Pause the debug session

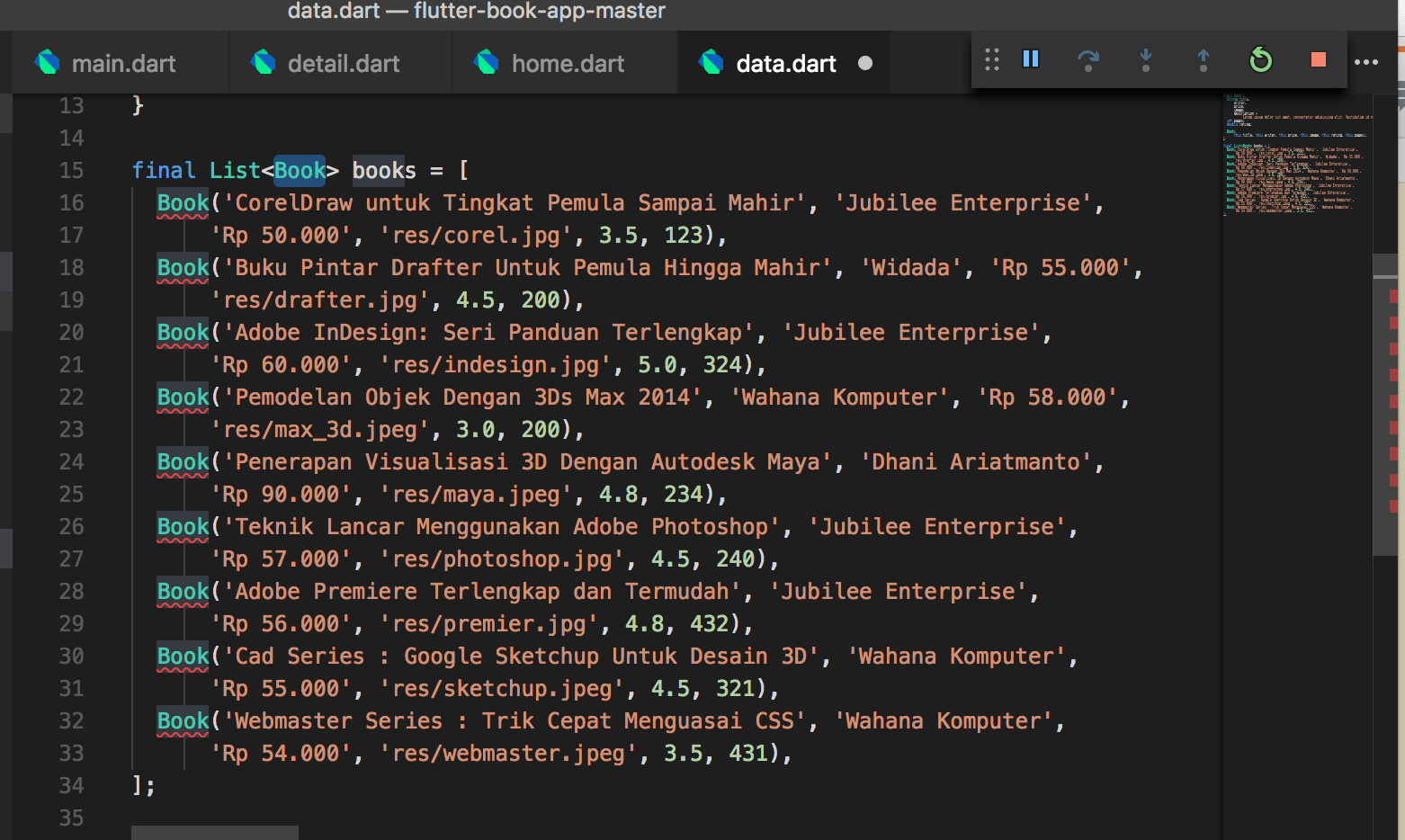point(1031,59)
